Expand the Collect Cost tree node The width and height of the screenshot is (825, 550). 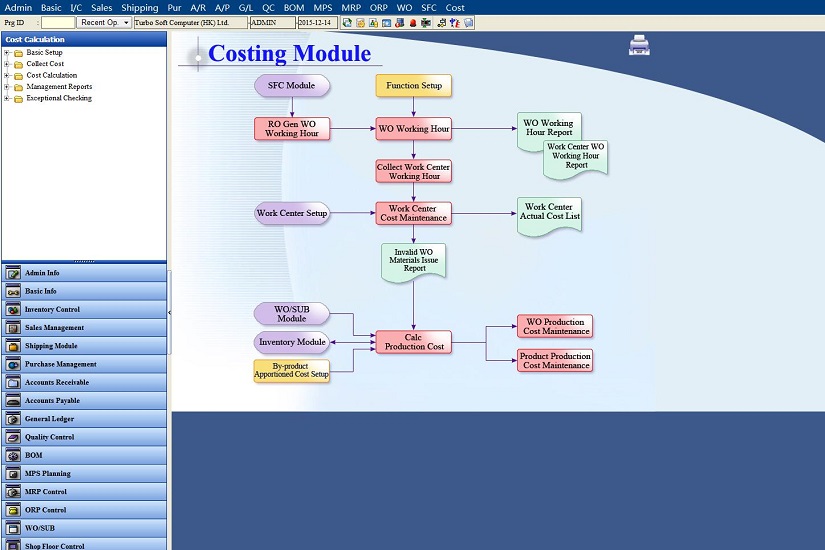pos(7,64)
